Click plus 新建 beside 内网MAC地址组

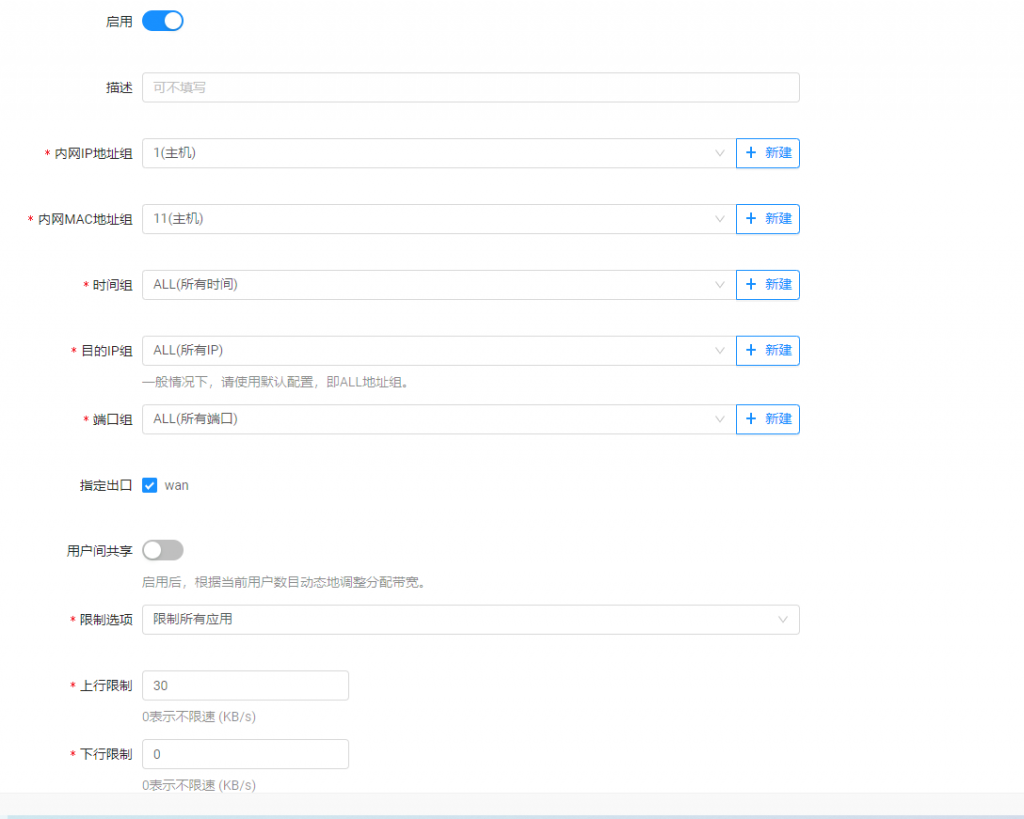(768, 219)
